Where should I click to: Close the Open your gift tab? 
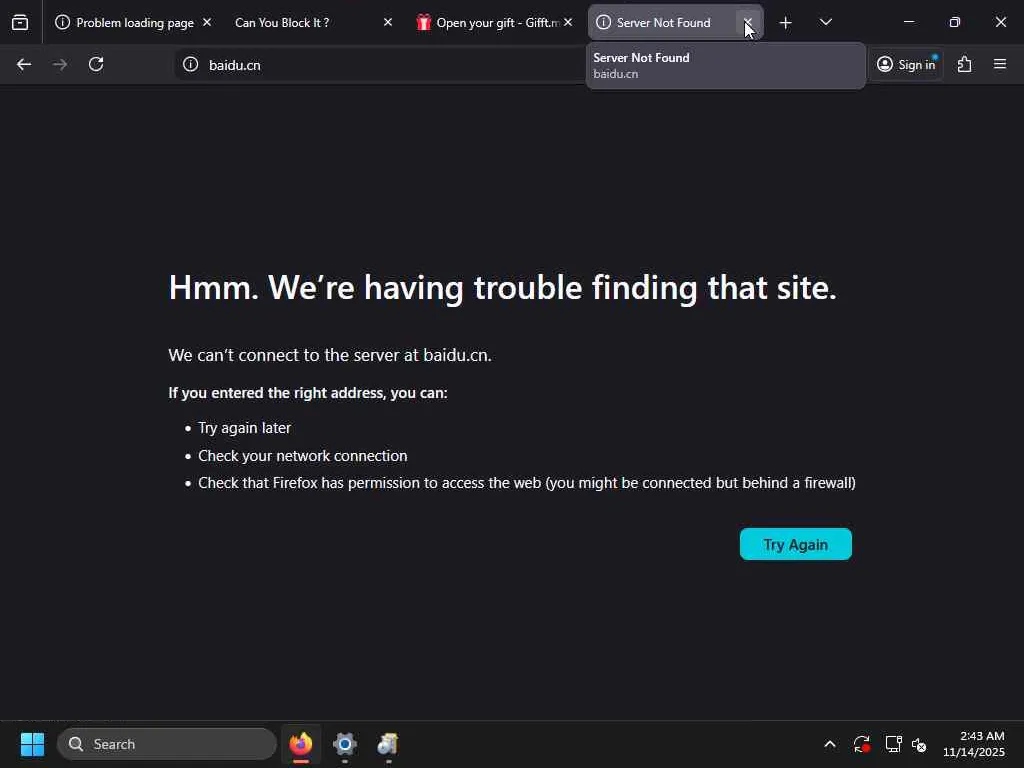click(568, 23)
